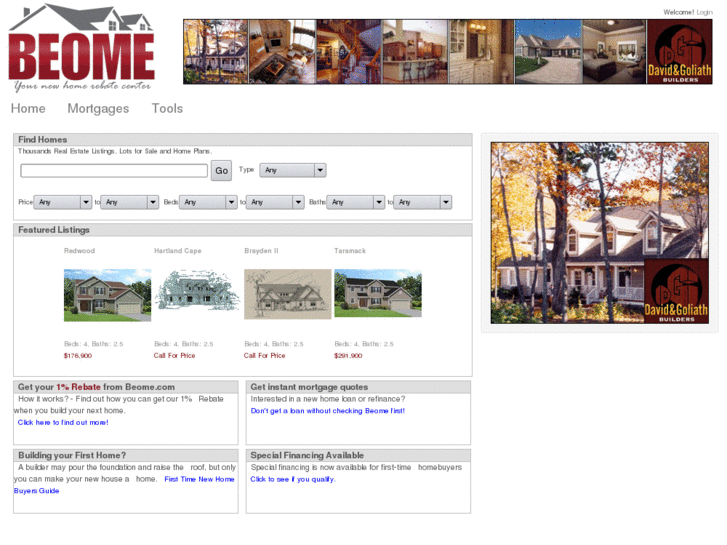Image resolution: width=727 pixels, height=545 pixels.
Task: Open the minimum Beds dropdown
Action: click(208, 202)
